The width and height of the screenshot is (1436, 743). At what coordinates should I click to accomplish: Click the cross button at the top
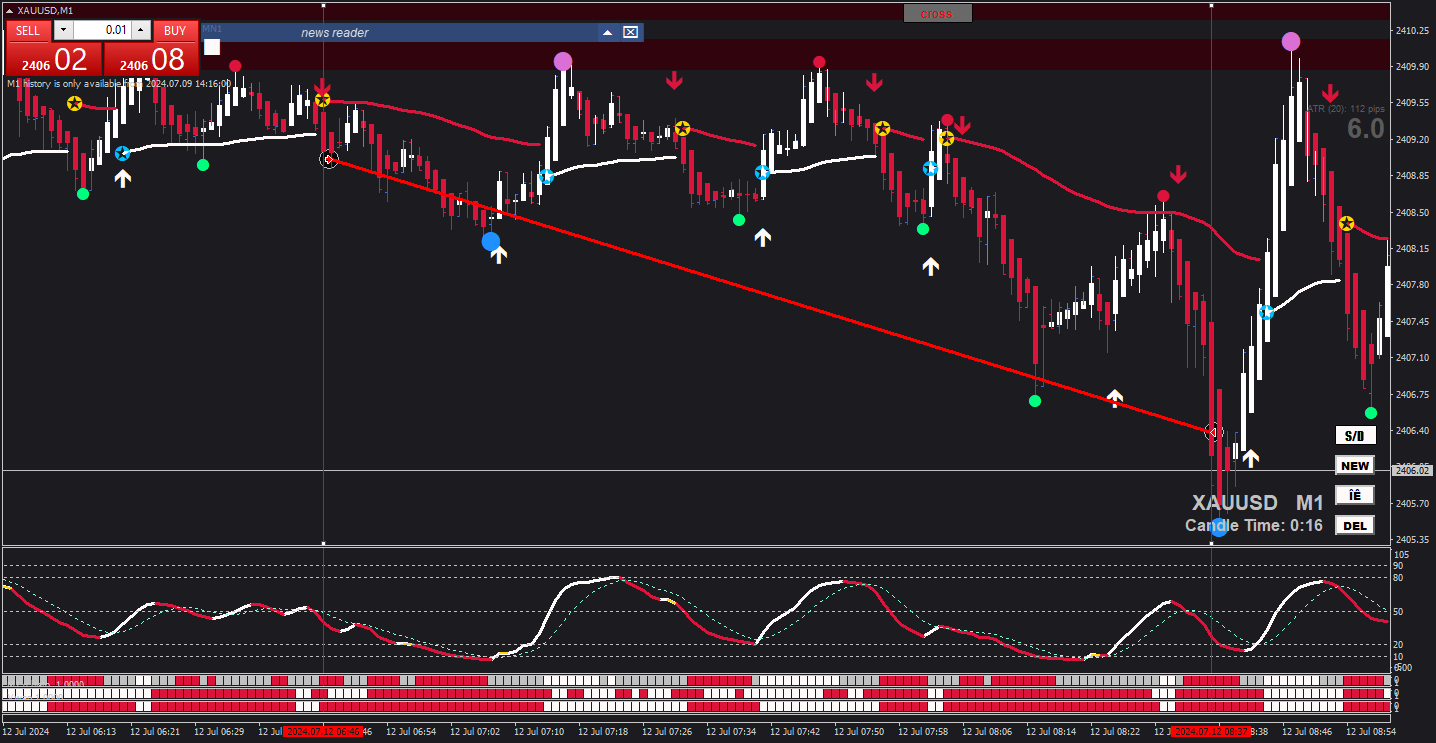[x=937, y=13]
